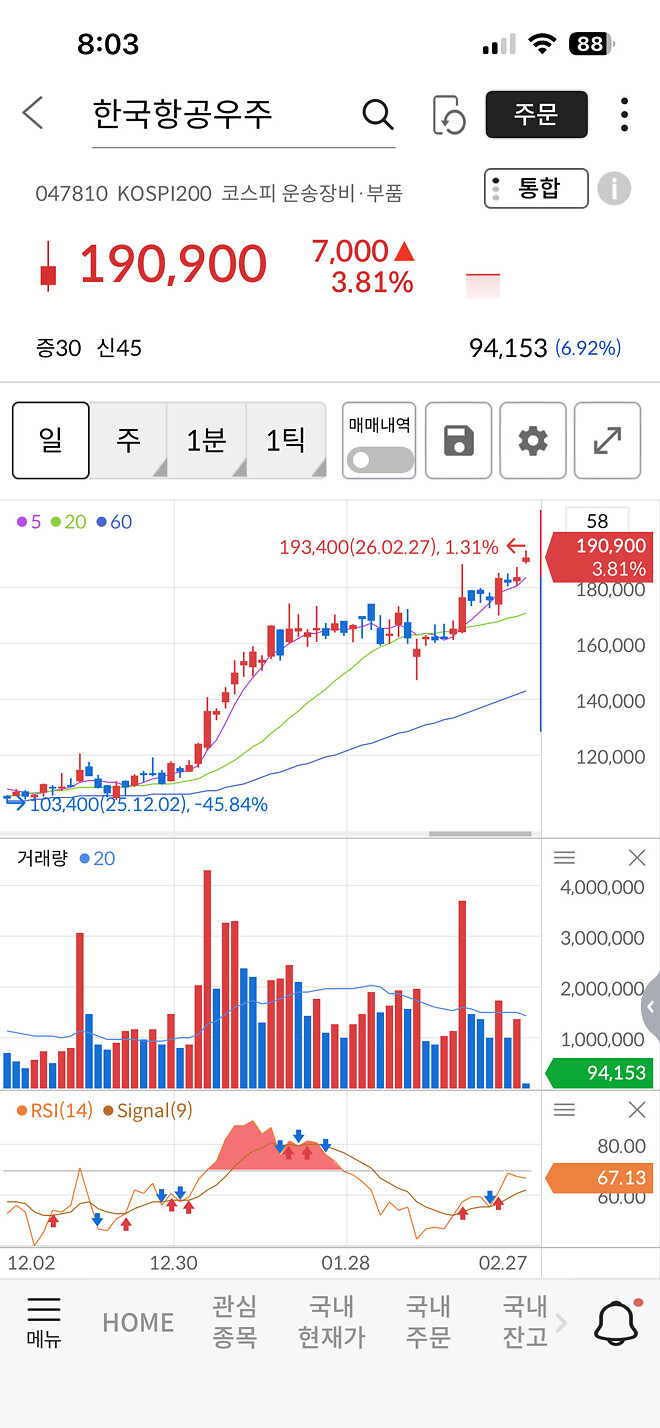The height and width of the screenshot is (1428, 660).
Task: Show more bottom tabs with chevron
Action: [561, 1323]
